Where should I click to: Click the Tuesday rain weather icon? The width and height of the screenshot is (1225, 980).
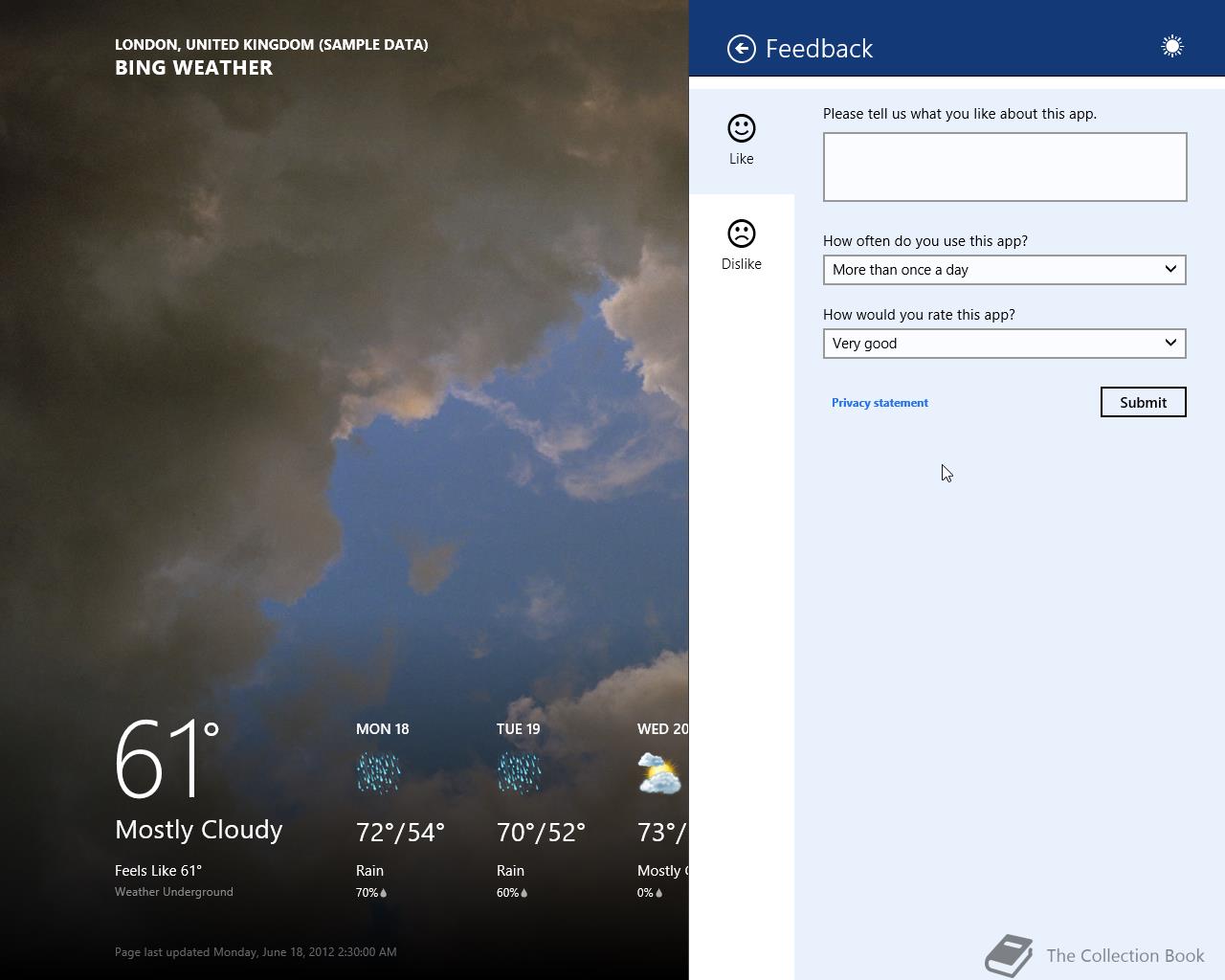520,773
